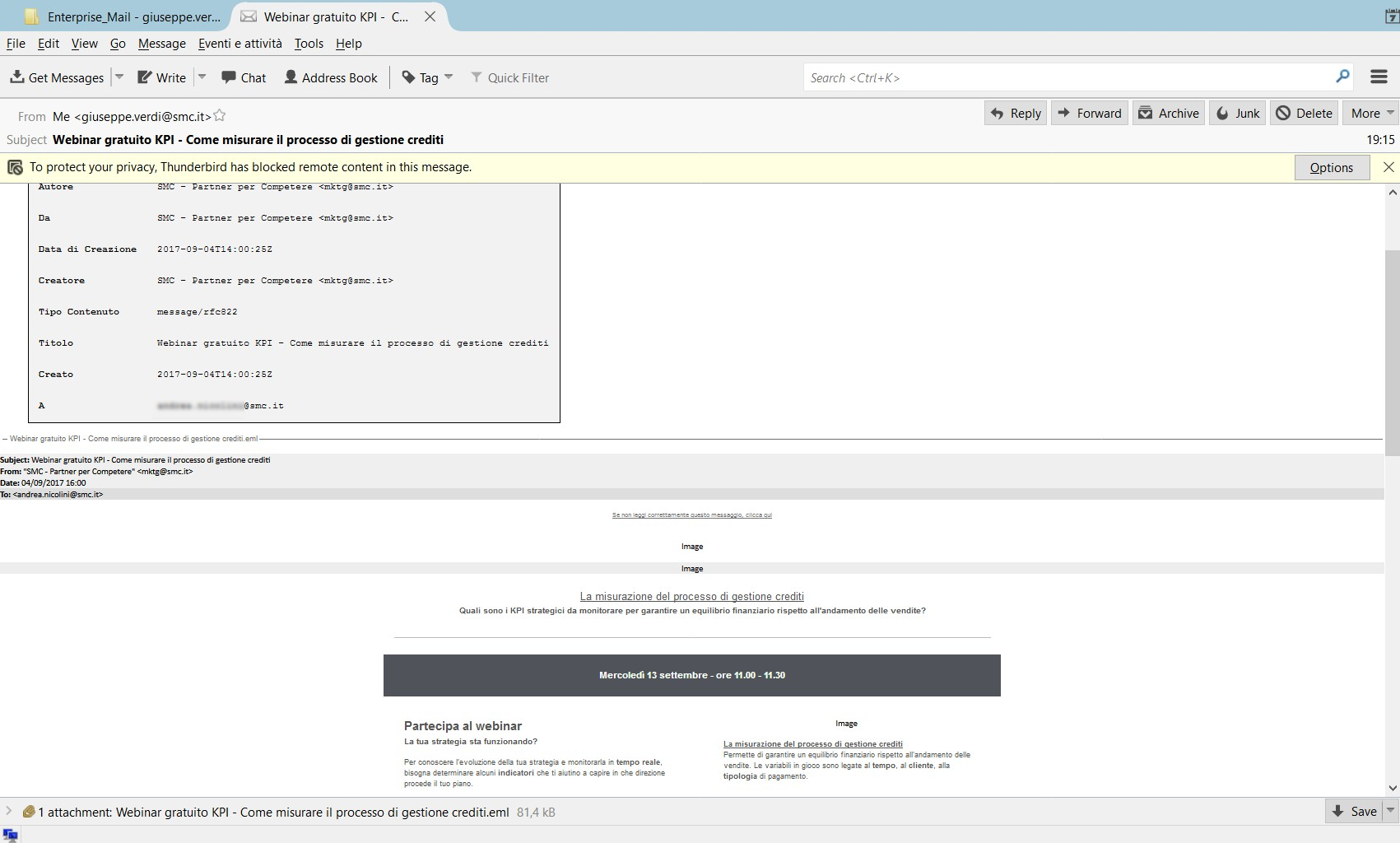The width and height of the screenshot is (1400, 843).
Task: Mark the message as Junk
Action: pos(1238,113)
